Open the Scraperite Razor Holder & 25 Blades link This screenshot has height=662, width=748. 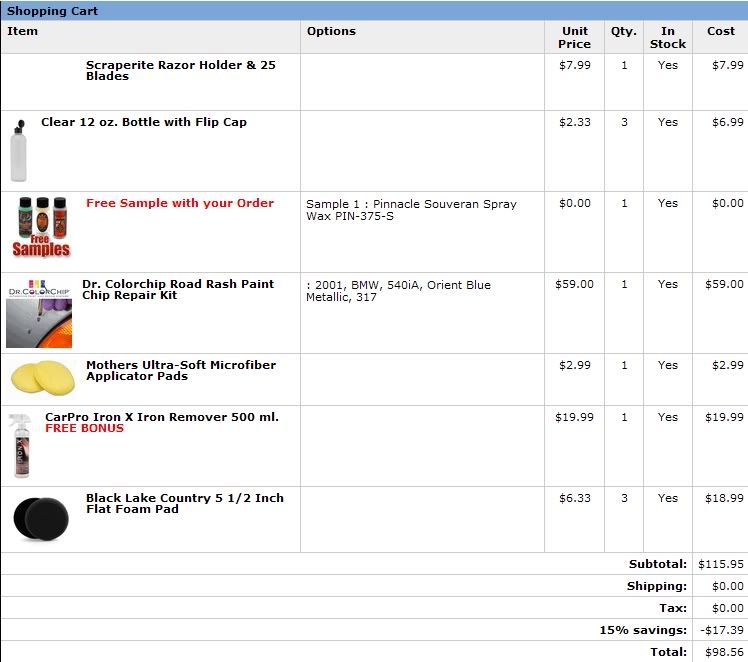(x=180, y=71)
